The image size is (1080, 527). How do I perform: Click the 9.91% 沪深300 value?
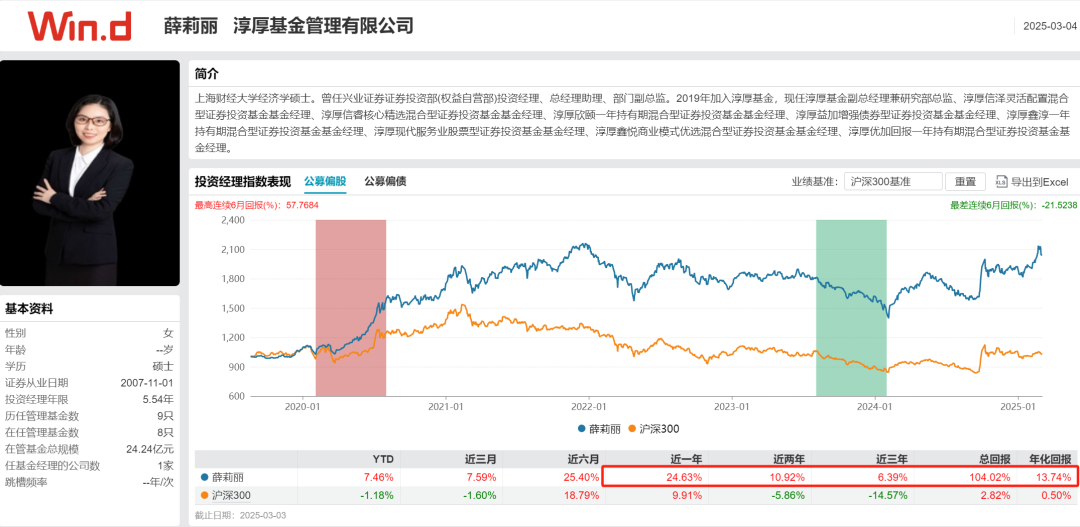(687, 495)
